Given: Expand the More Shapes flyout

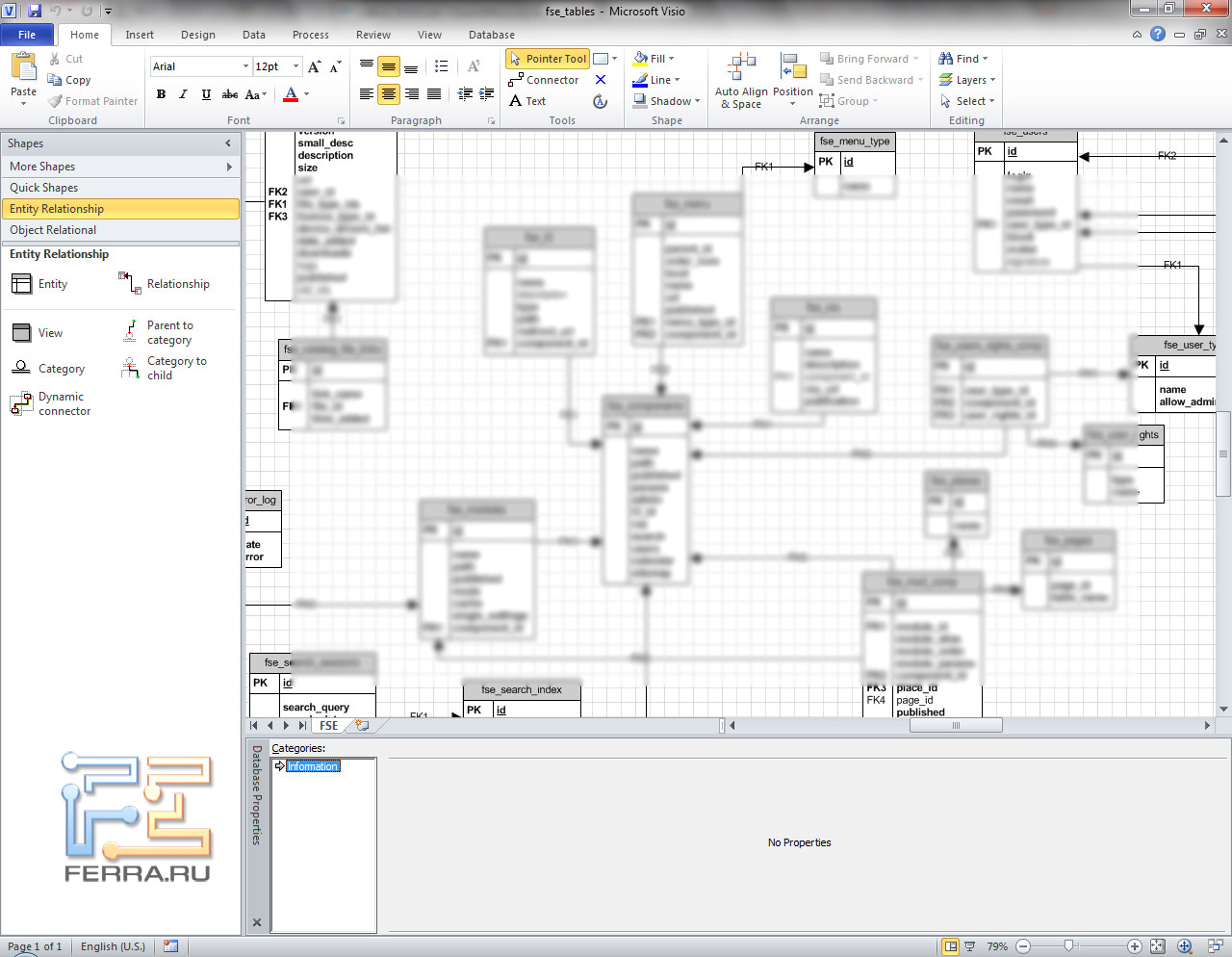Looking at the screenshot, I should (x=120, y=167).
